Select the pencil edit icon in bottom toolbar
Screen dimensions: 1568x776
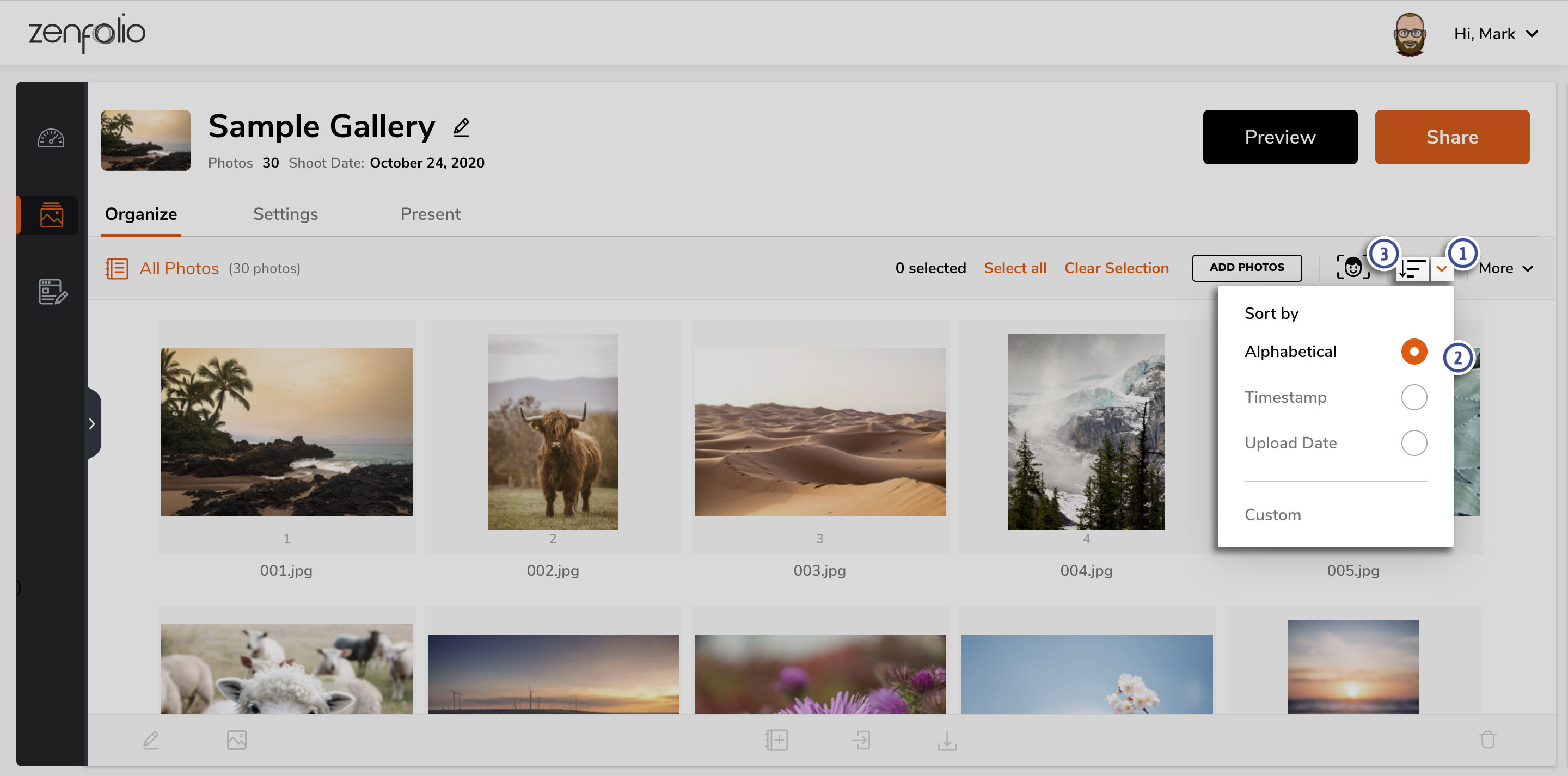(x=151, y=740)
